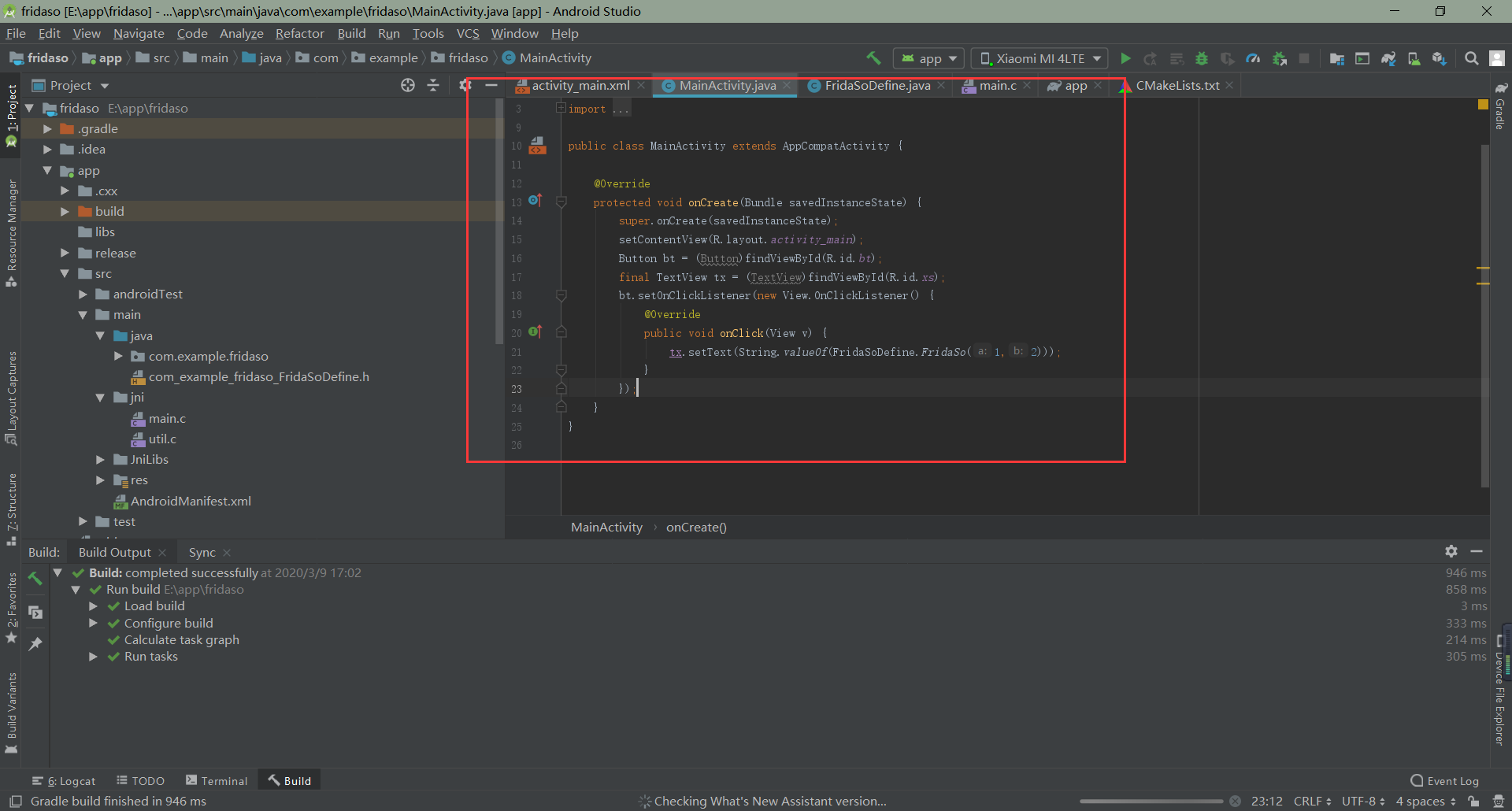
Task: Open the Refactor menu
Action: (299, 33)
